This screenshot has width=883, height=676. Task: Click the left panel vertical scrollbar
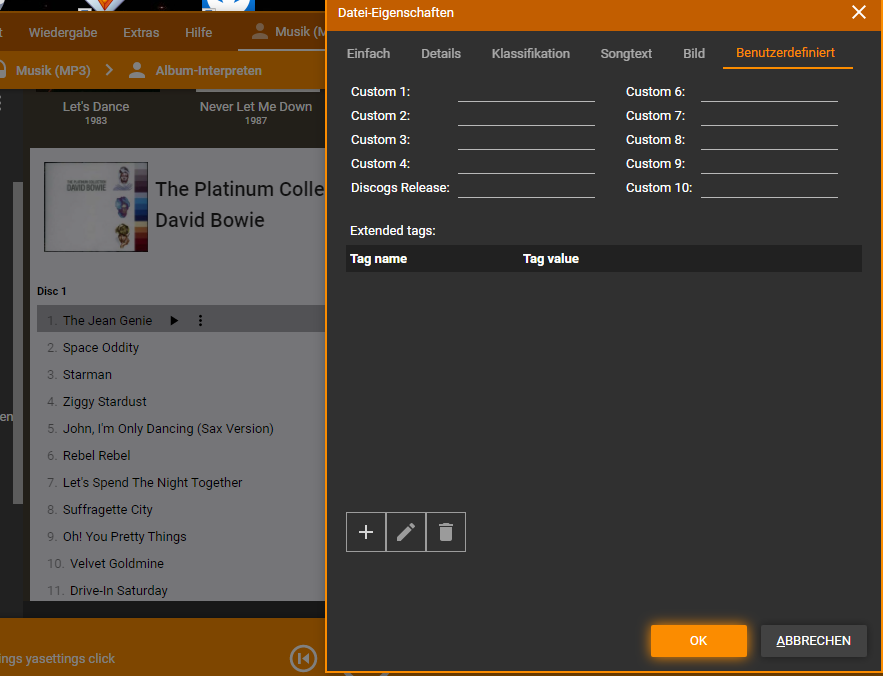click(x=17, y=343)
